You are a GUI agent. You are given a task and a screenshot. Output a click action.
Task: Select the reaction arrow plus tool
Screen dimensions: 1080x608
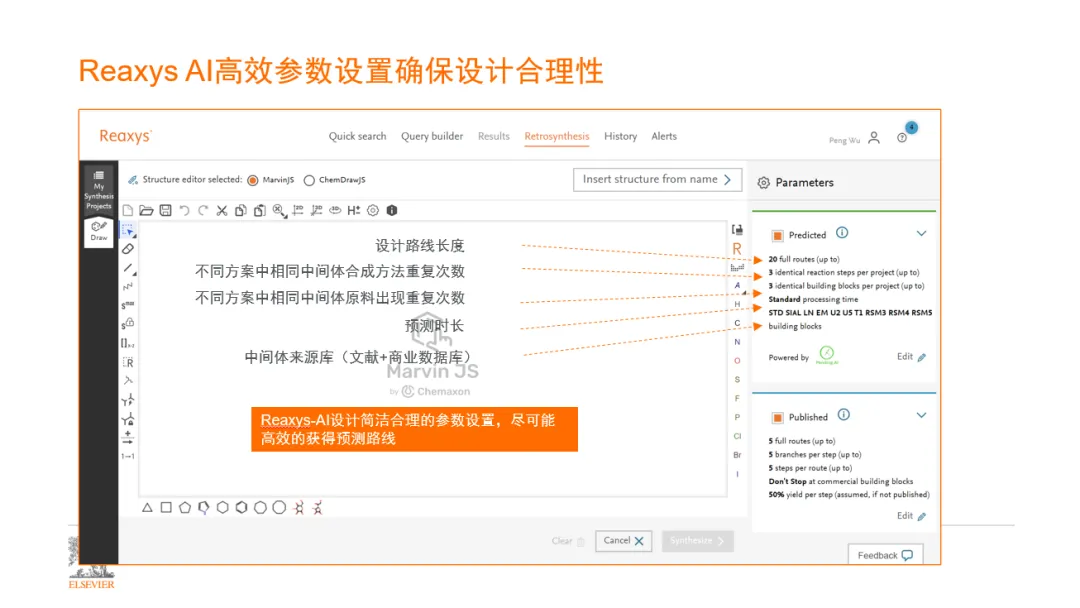(128, 437)
